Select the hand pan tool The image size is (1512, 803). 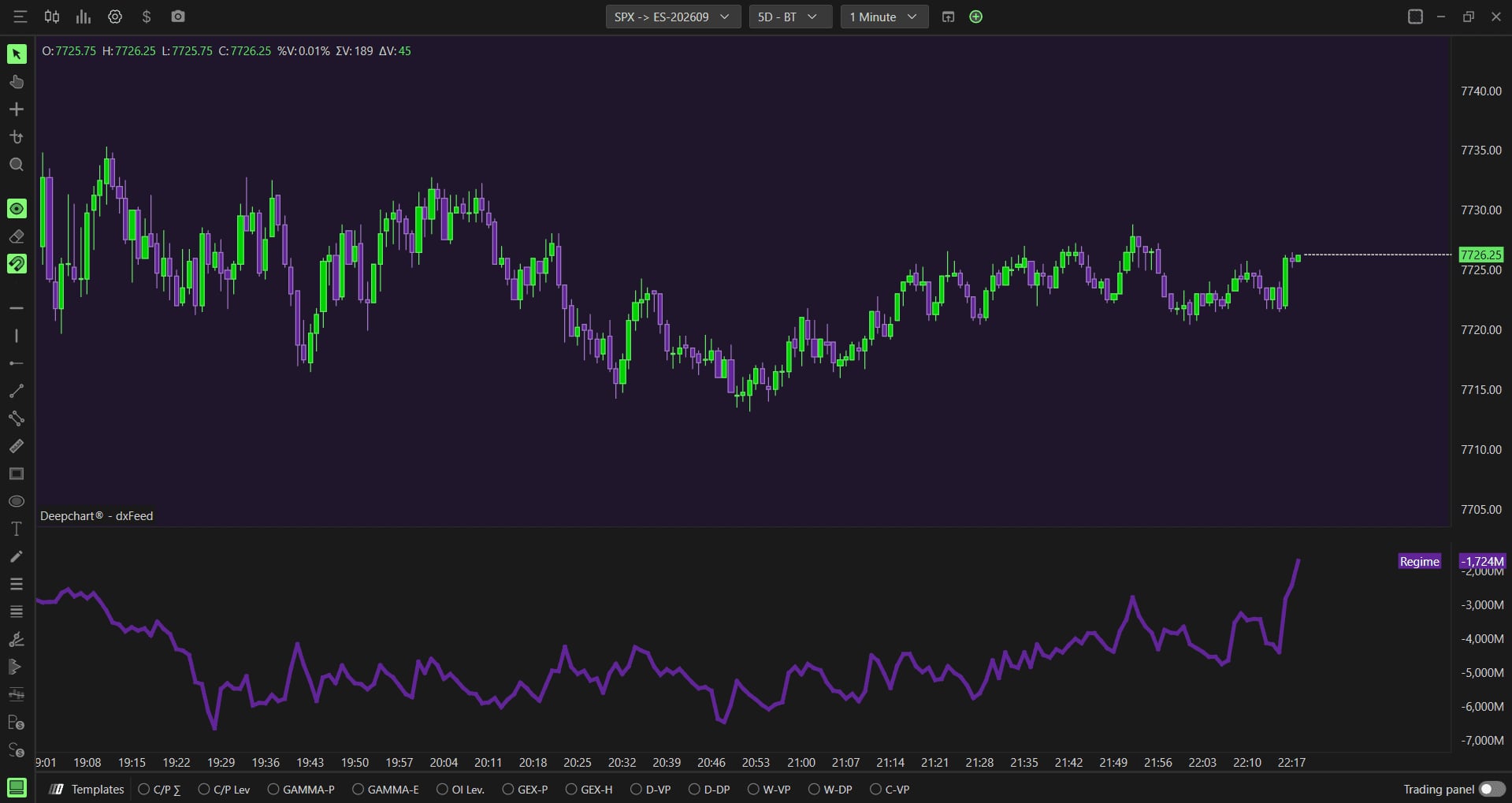click(17, 82)
